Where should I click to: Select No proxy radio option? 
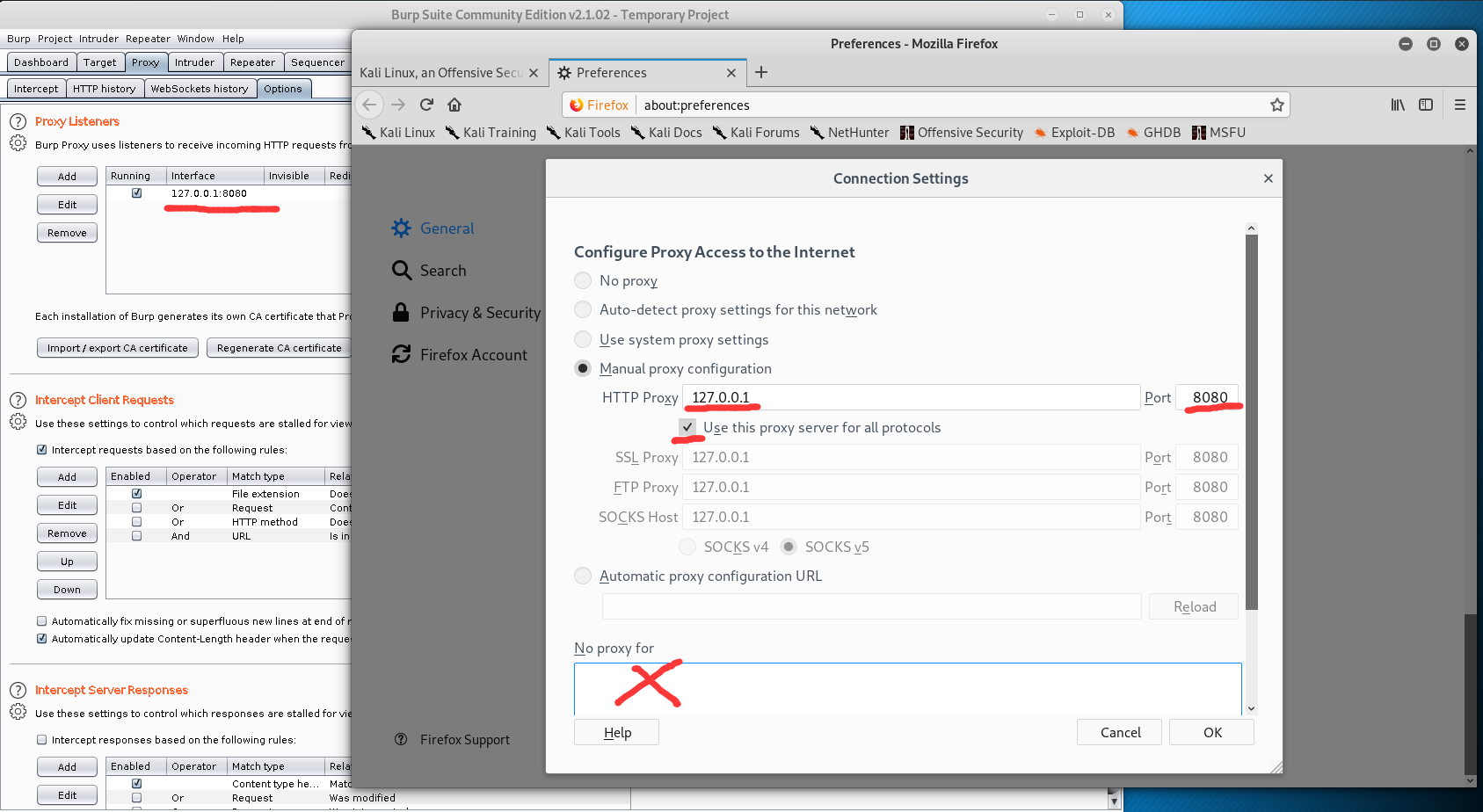(583, 280)
